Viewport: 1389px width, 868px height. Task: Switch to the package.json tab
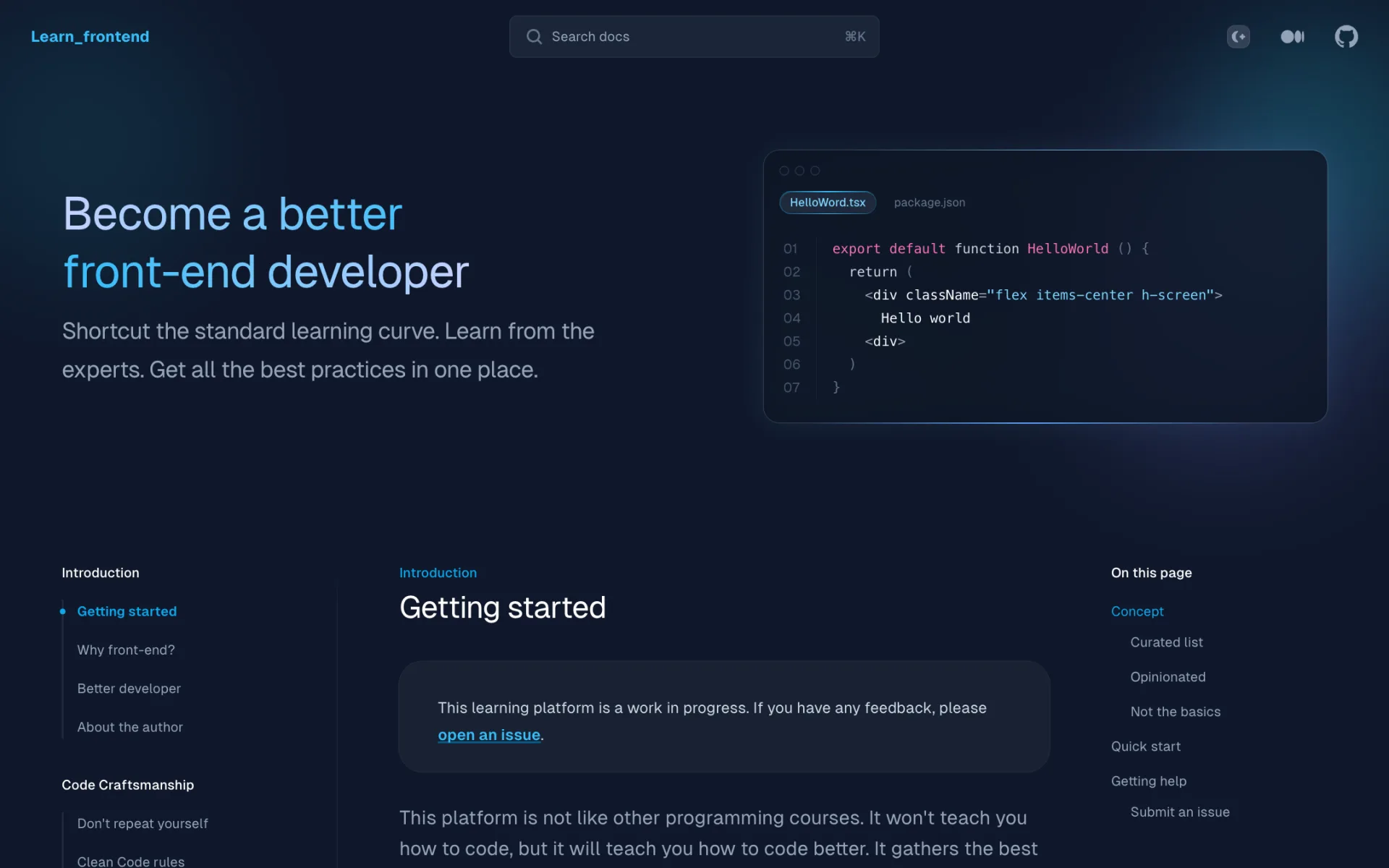(x=930, y=203)
